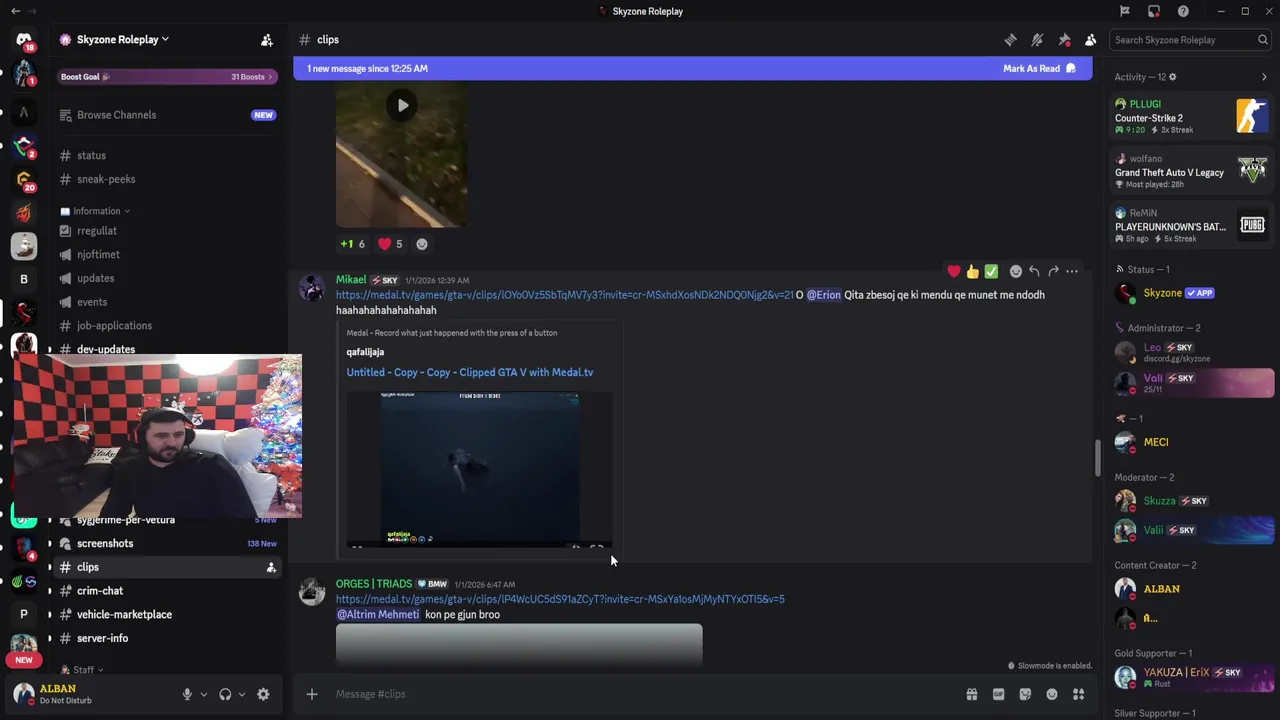Reply arrow on Mikael's message

[x=1034, y=271]
